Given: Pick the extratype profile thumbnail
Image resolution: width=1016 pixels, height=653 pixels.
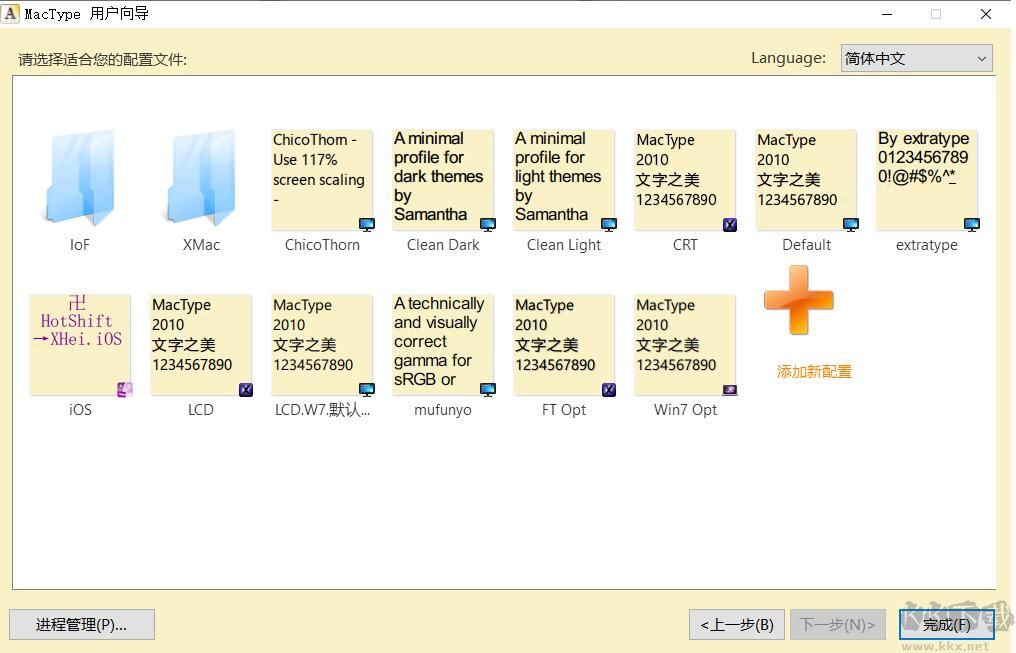Looking at the screenshot, I should (x=927, y=180).
